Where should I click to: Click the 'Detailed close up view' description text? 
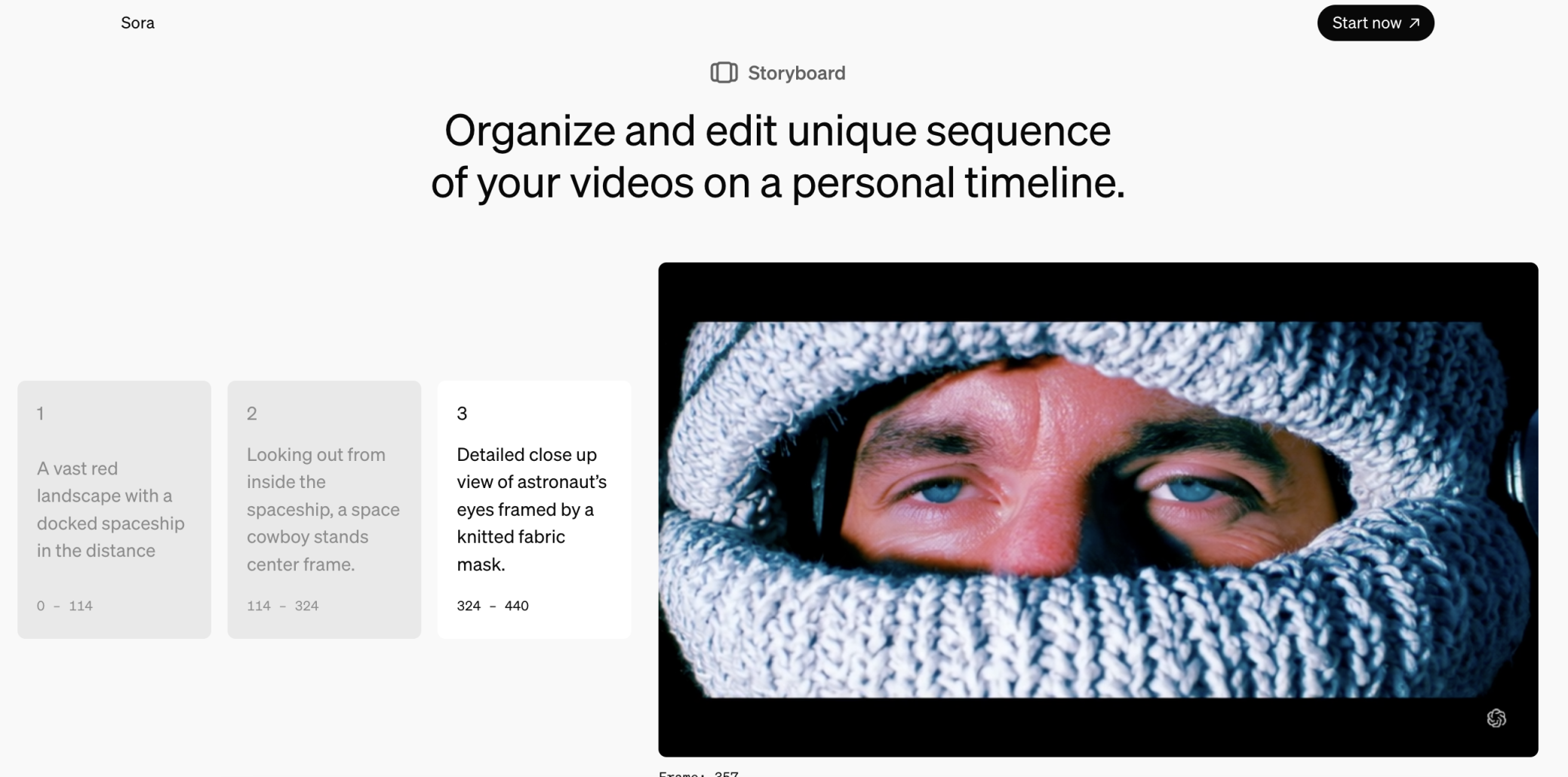532,509
